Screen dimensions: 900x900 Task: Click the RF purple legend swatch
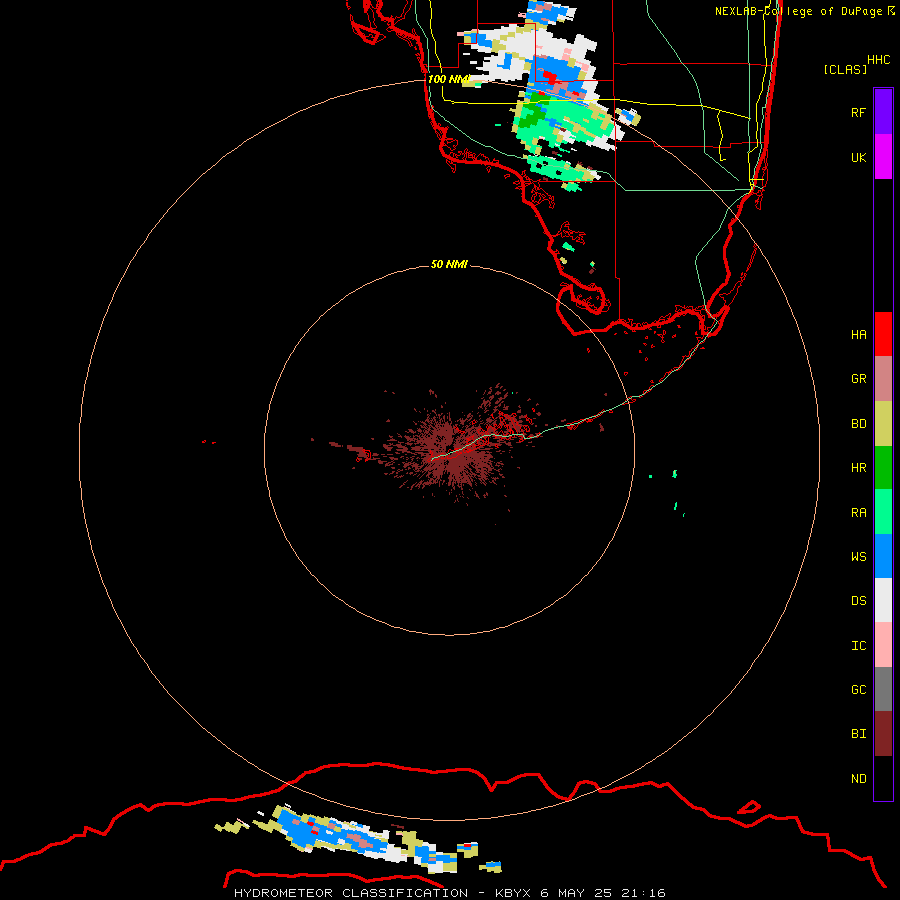pos(883,112)
